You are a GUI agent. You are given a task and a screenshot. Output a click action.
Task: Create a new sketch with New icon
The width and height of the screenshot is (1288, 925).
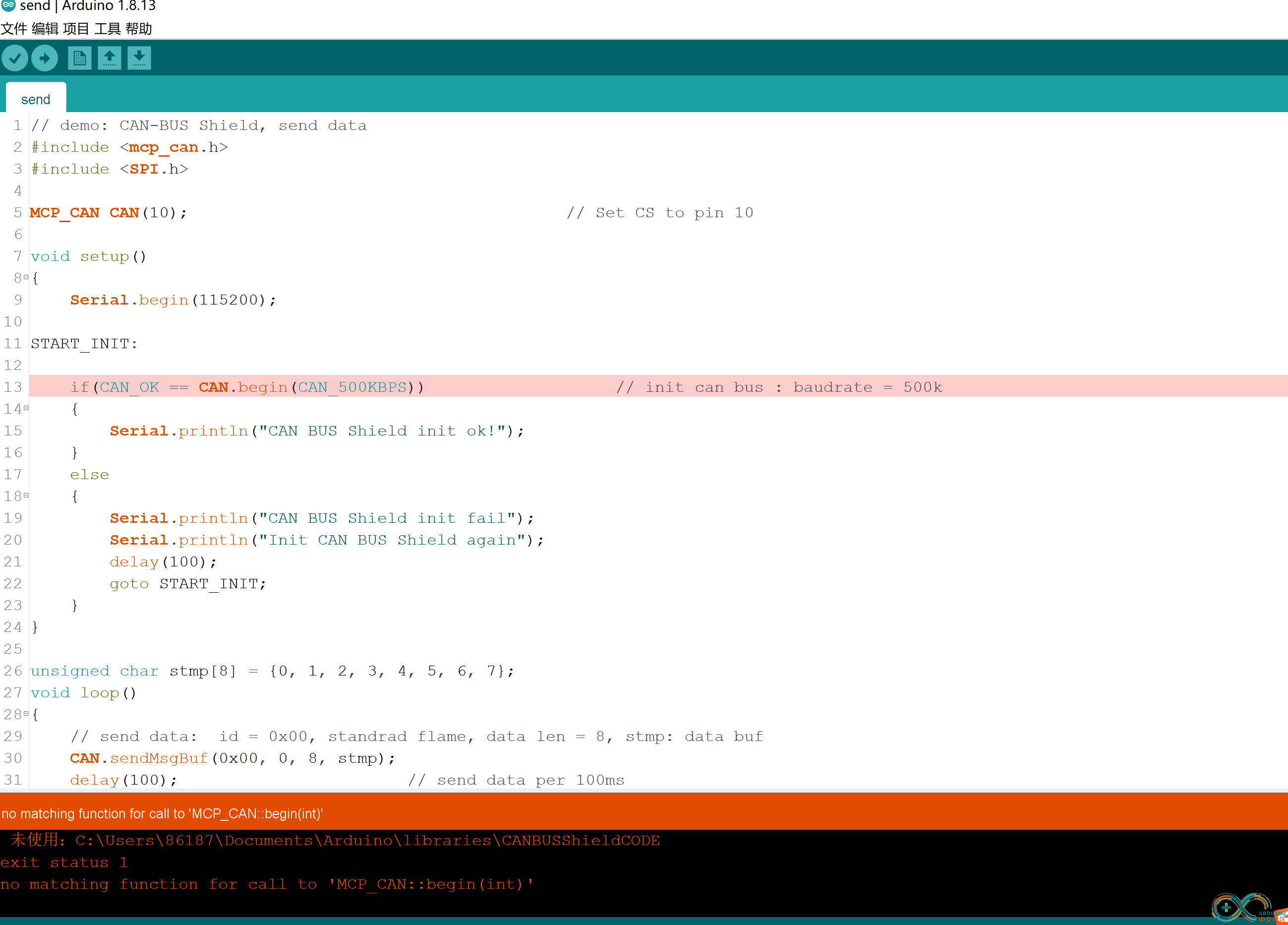click(x=79, y=58)
